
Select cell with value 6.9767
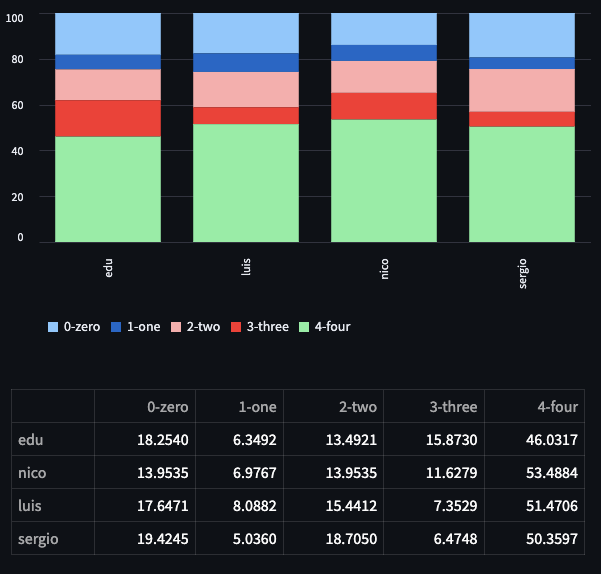pos(240,472)
